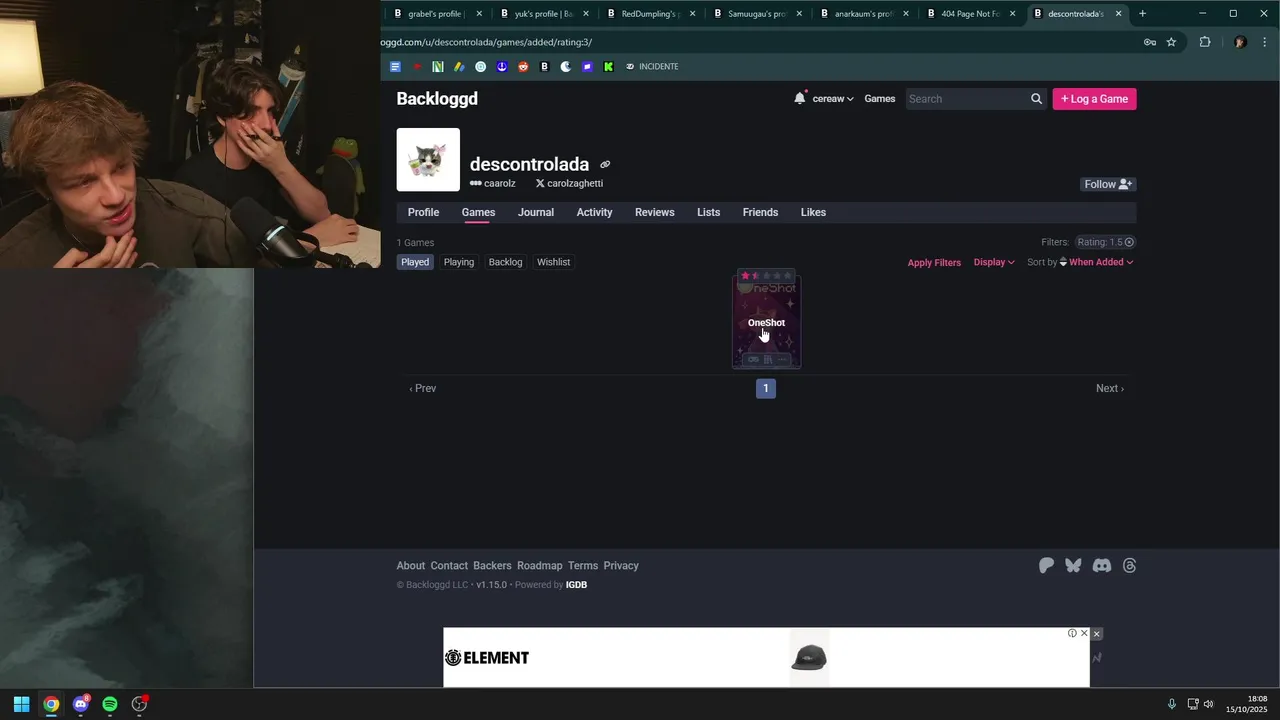1280x720 pixels.
Task: Switch to the Profile tab
Action: pyautogui.click(x=423, y=212)
